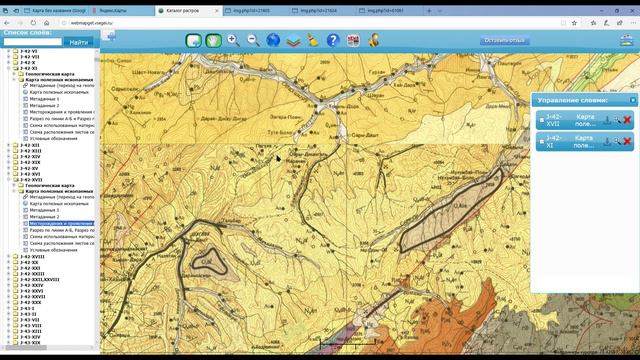Viewport: 640px width, 360px height.
Task: Select the J-42-XXIII,XXVIII tree folder
Action: coord(40,280)
